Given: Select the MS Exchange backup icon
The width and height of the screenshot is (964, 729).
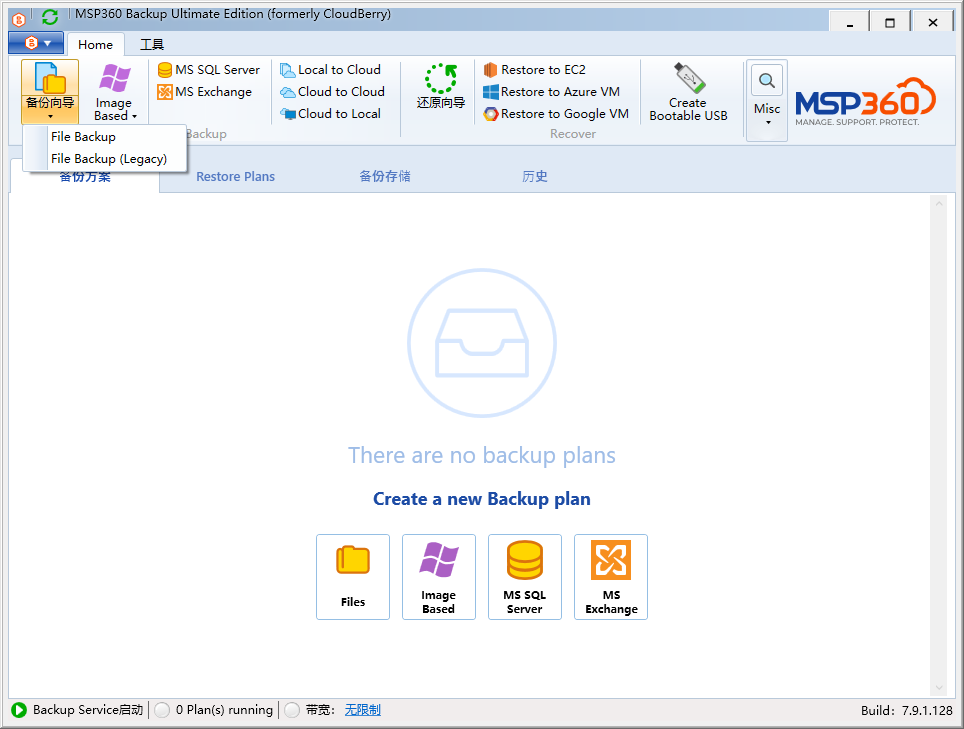Looking at the screenshot, I should 203,92.
